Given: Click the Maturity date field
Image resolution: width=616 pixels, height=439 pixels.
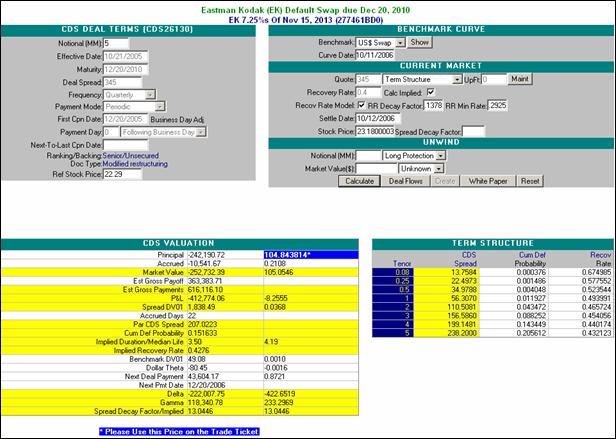Looking at the screenshot, I should click(125, 70).
